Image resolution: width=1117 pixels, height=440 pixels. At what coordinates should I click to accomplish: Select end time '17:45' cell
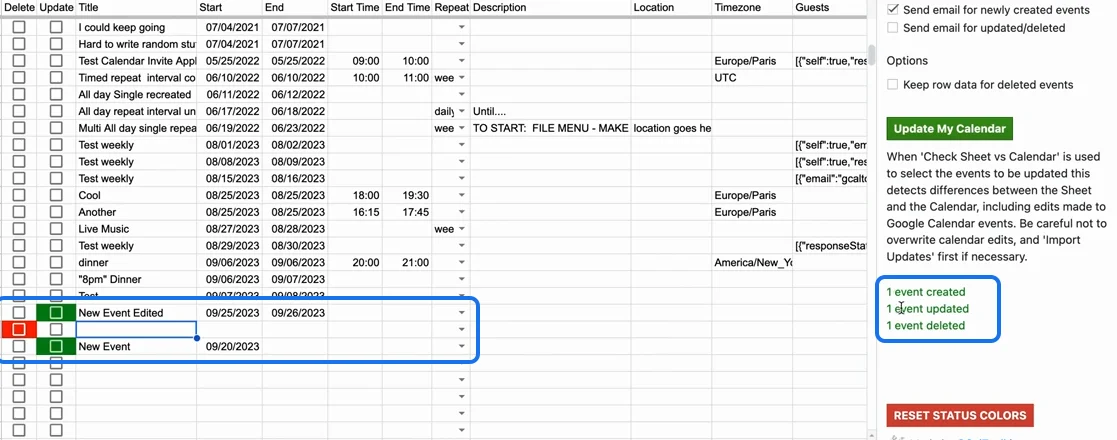tap(407, 212)
